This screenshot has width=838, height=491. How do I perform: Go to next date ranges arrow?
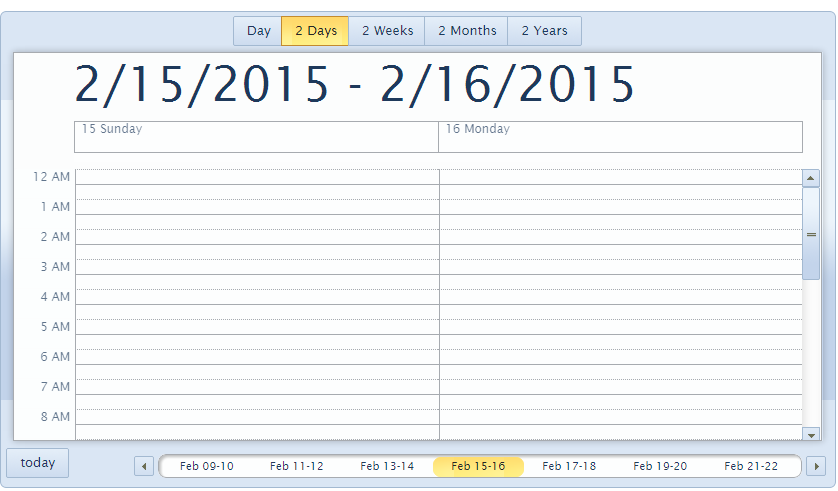point(816,466)
